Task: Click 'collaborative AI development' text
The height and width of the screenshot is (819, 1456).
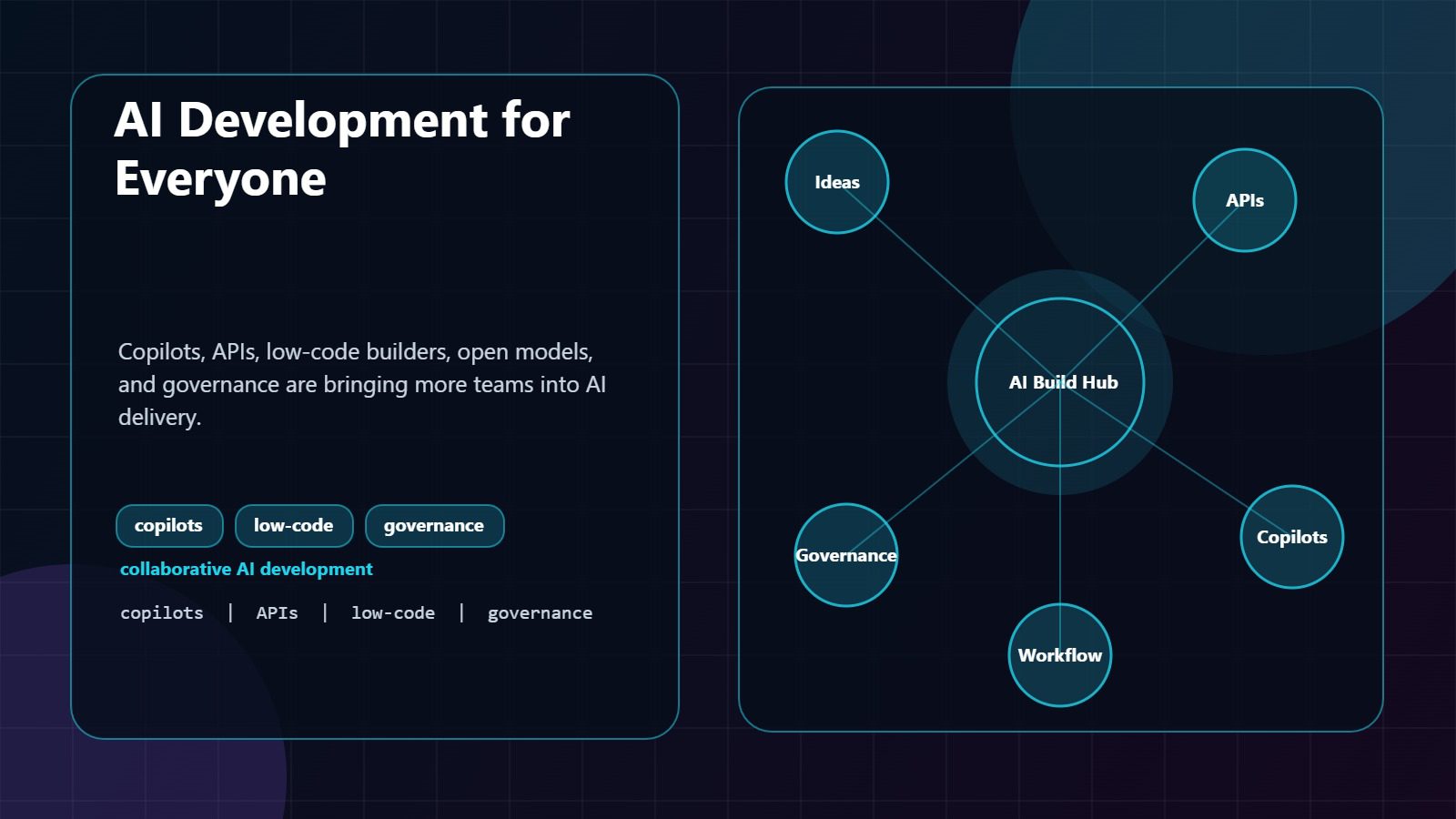Action: tap(247, 569)
